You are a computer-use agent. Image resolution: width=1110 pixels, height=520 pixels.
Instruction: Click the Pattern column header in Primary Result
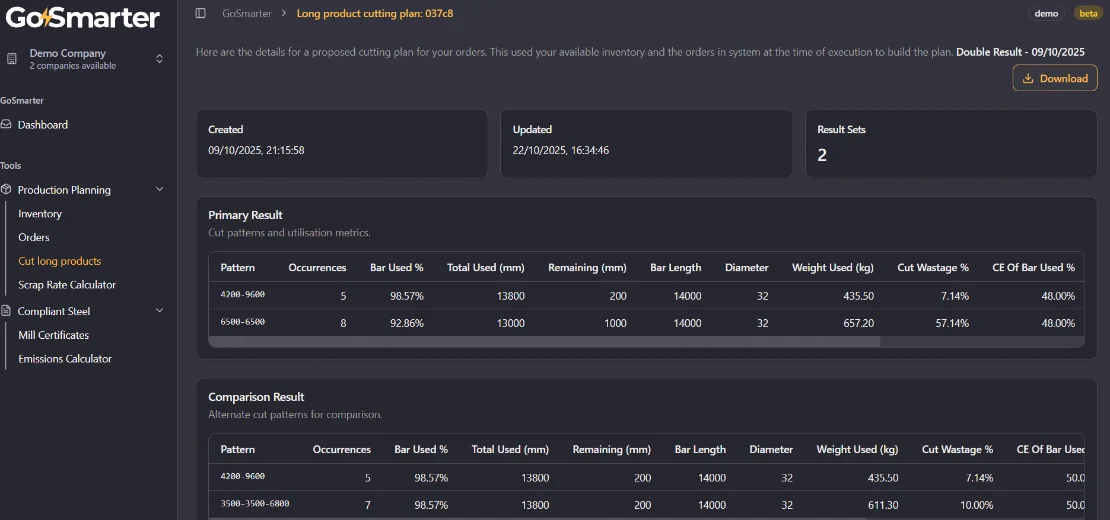pos(238,267)
